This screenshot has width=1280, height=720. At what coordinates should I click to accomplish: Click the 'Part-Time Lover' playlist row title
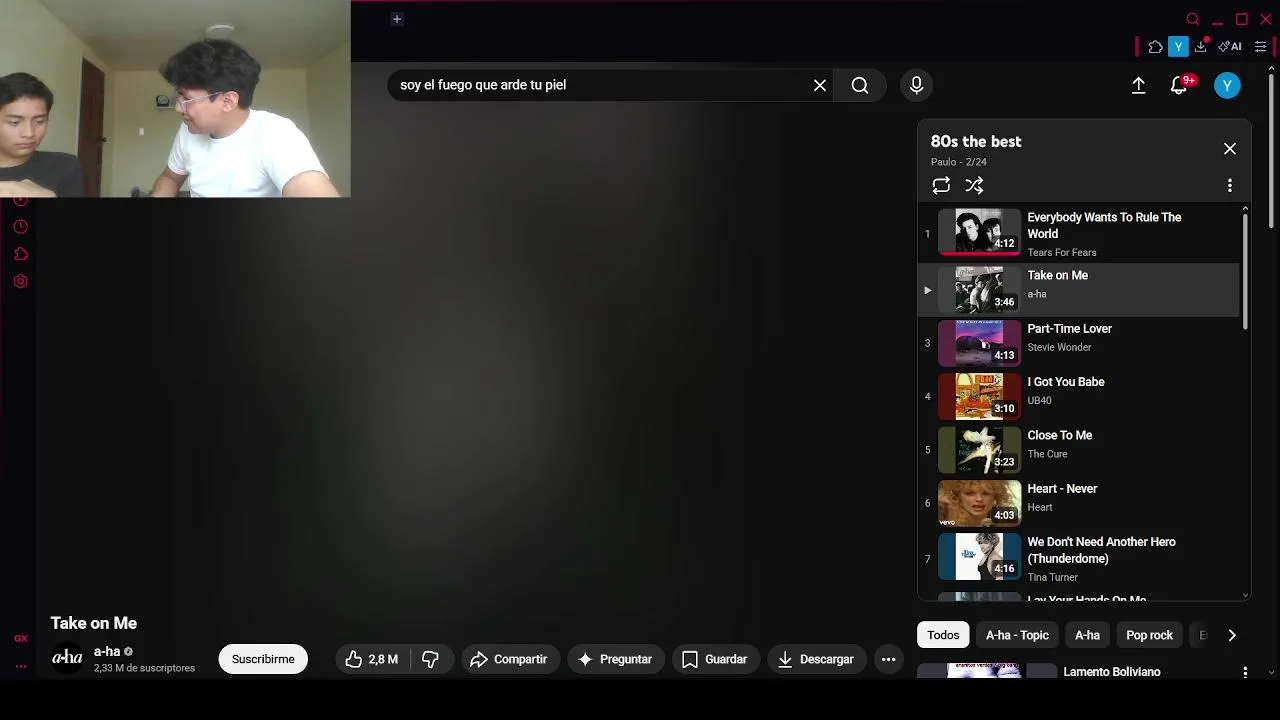[x=1069, y=329]
